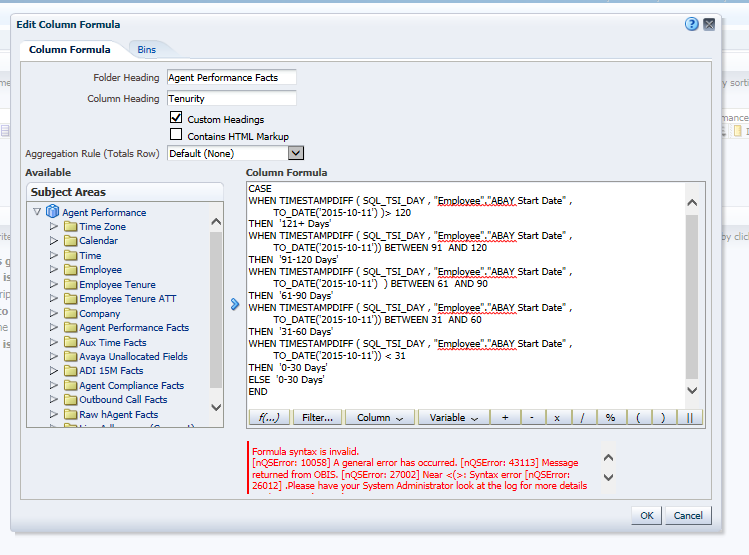Select the Column Formula tab
The height and width of the screenshot is (555, 749).
pos(69,49)
